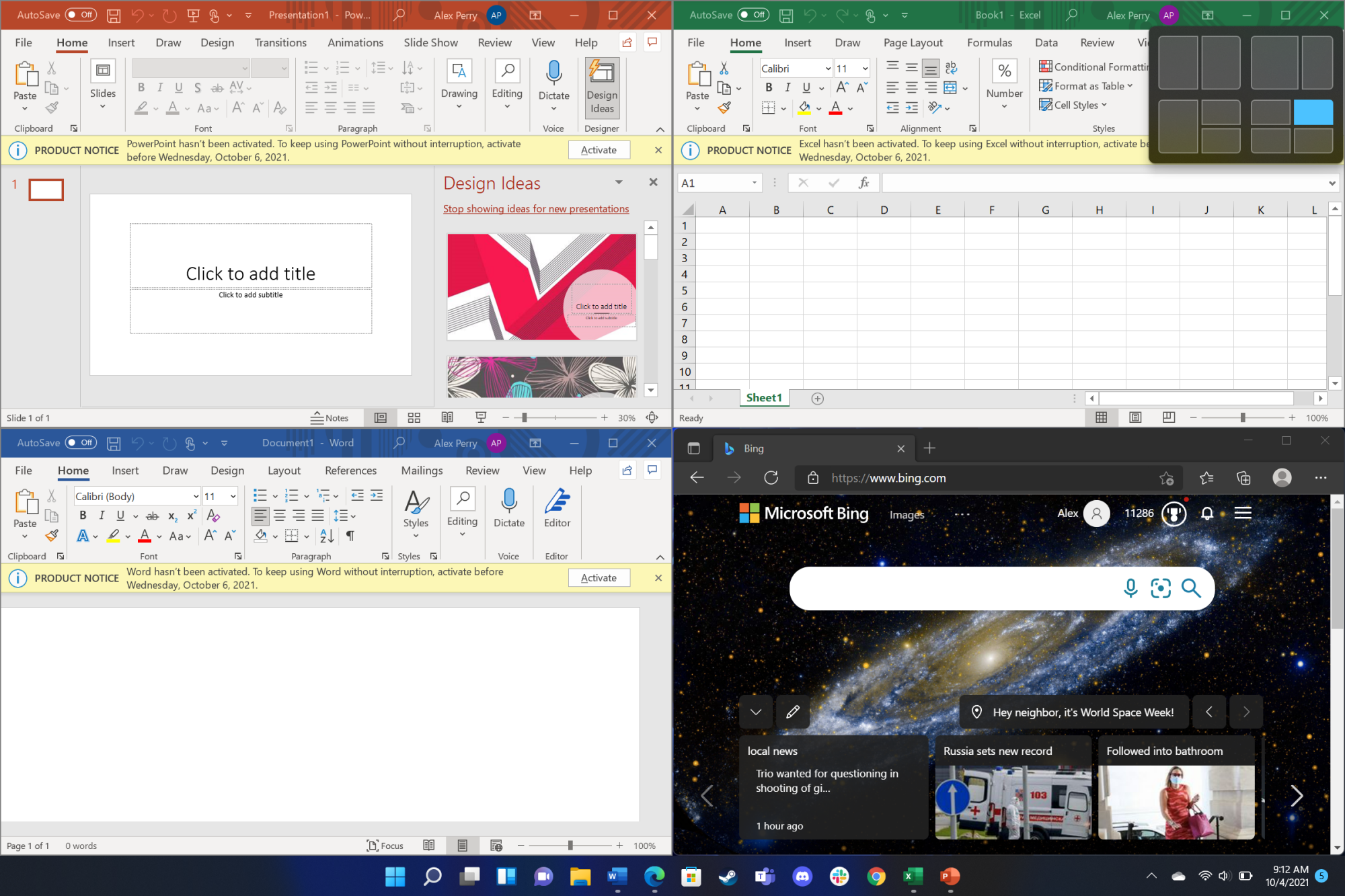The image size is (1345, 896).
Task: Open Images link on Bing
Action: click(x=907, y=515)
